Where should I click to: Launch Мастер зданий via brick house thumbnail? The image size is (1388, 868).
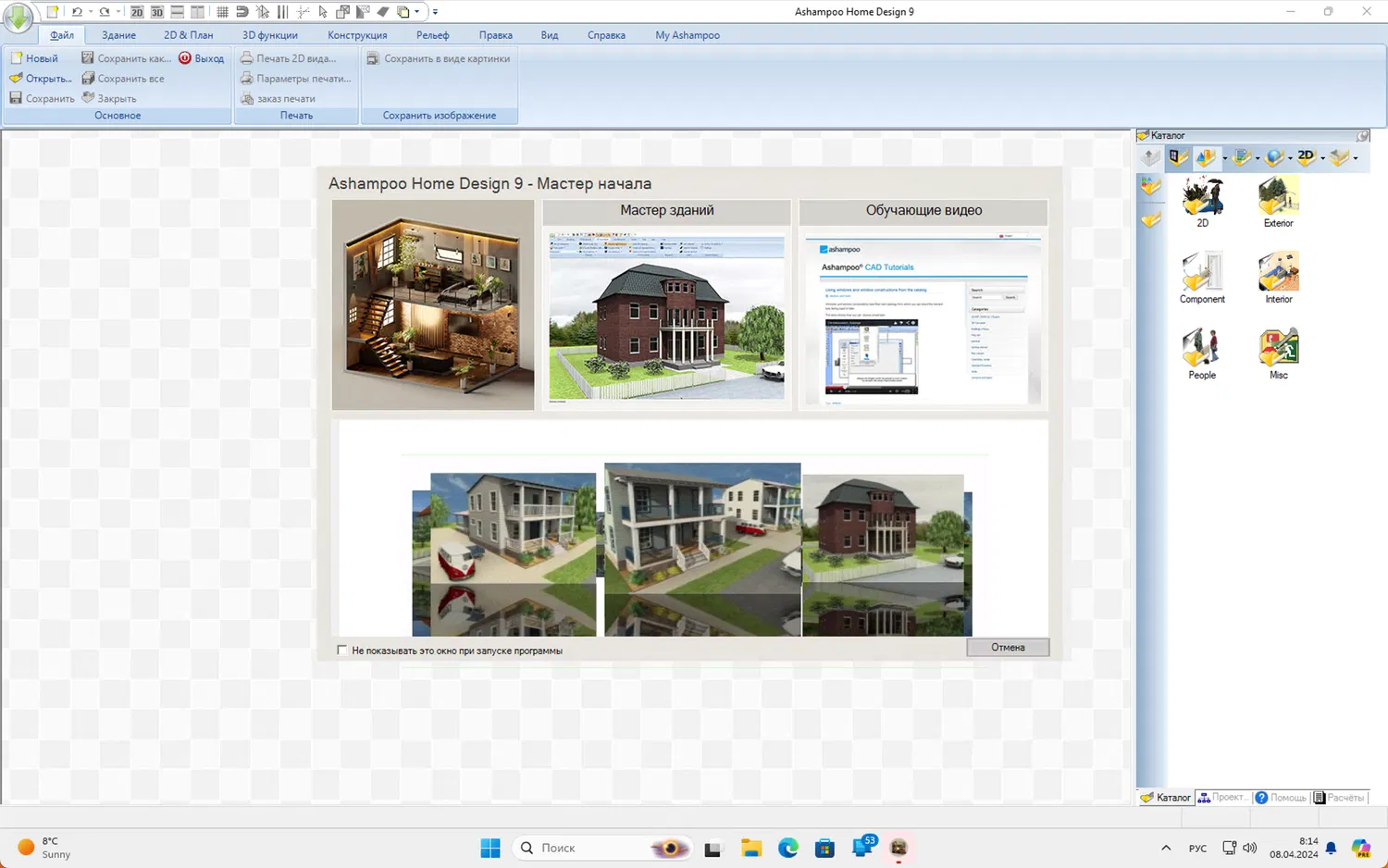[x=666, y=316]
